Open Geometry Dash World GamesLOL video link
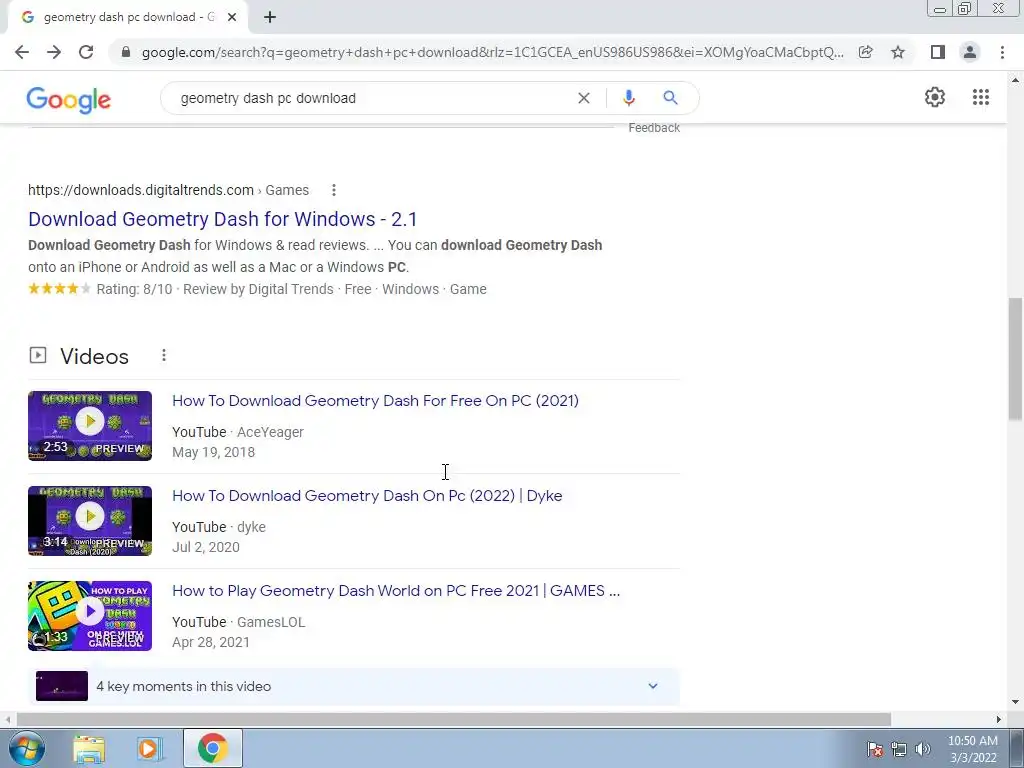The image size is (1024, 768). pyautogui.click(x=396, y=590)
